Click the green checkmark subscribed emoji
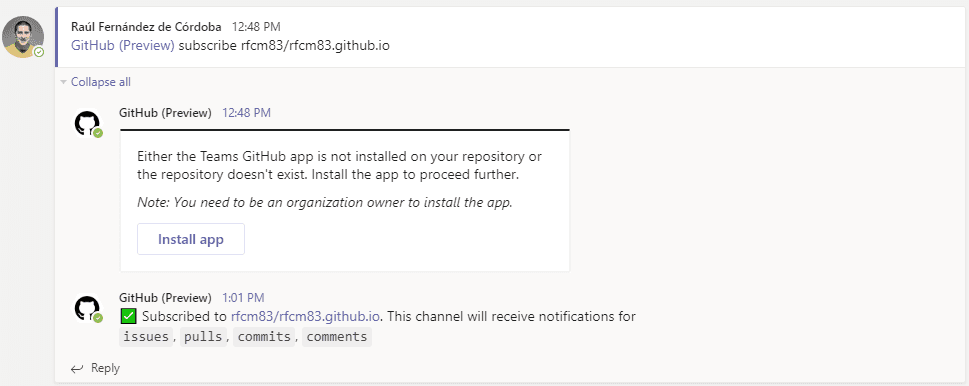The width and height of the screenshot is (969, 386). [128, 317]
